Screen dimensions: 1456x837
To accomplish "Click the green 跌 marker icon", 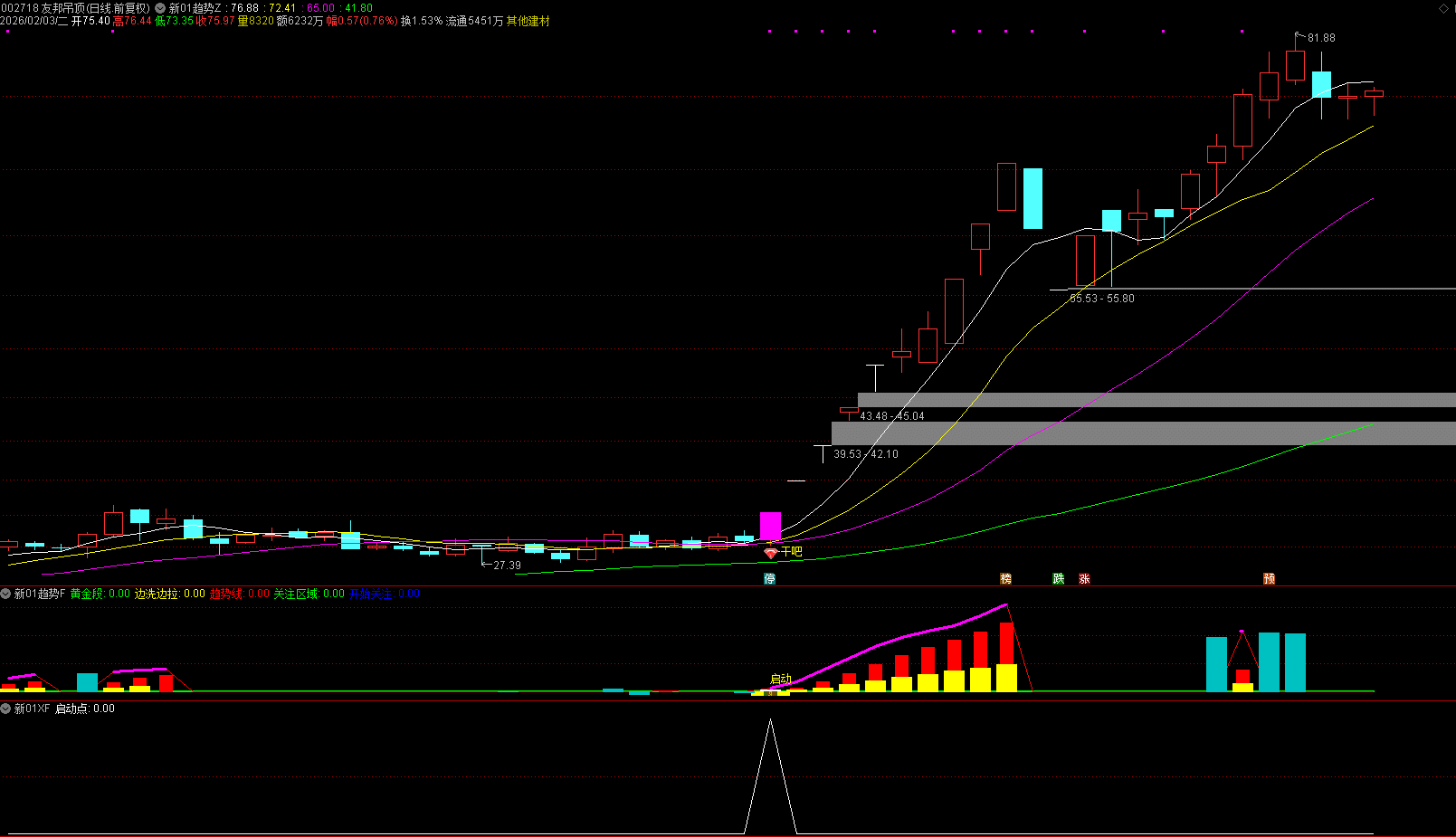I will (1058, 579).
